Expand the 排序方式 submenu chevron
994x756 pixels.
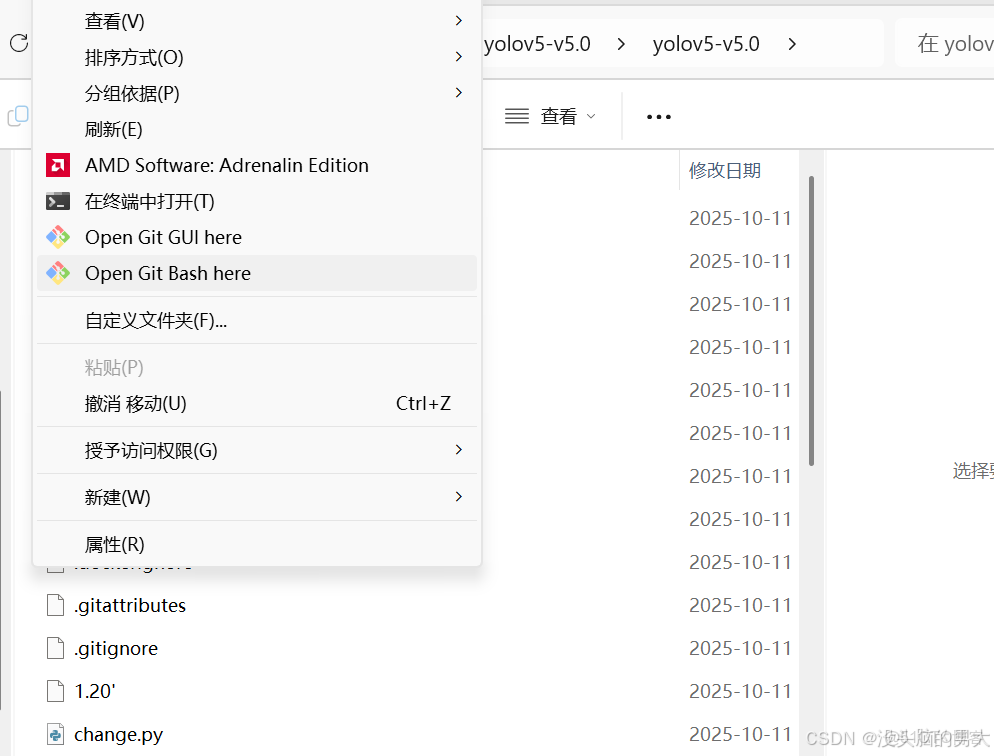[x=458, y=57]
